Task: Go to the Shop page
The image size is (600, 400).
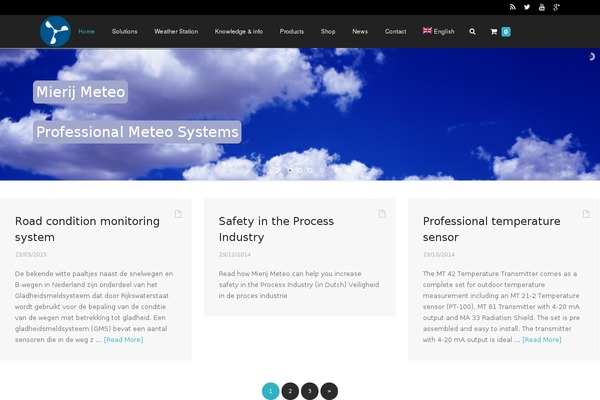Action: coord(328,31)
